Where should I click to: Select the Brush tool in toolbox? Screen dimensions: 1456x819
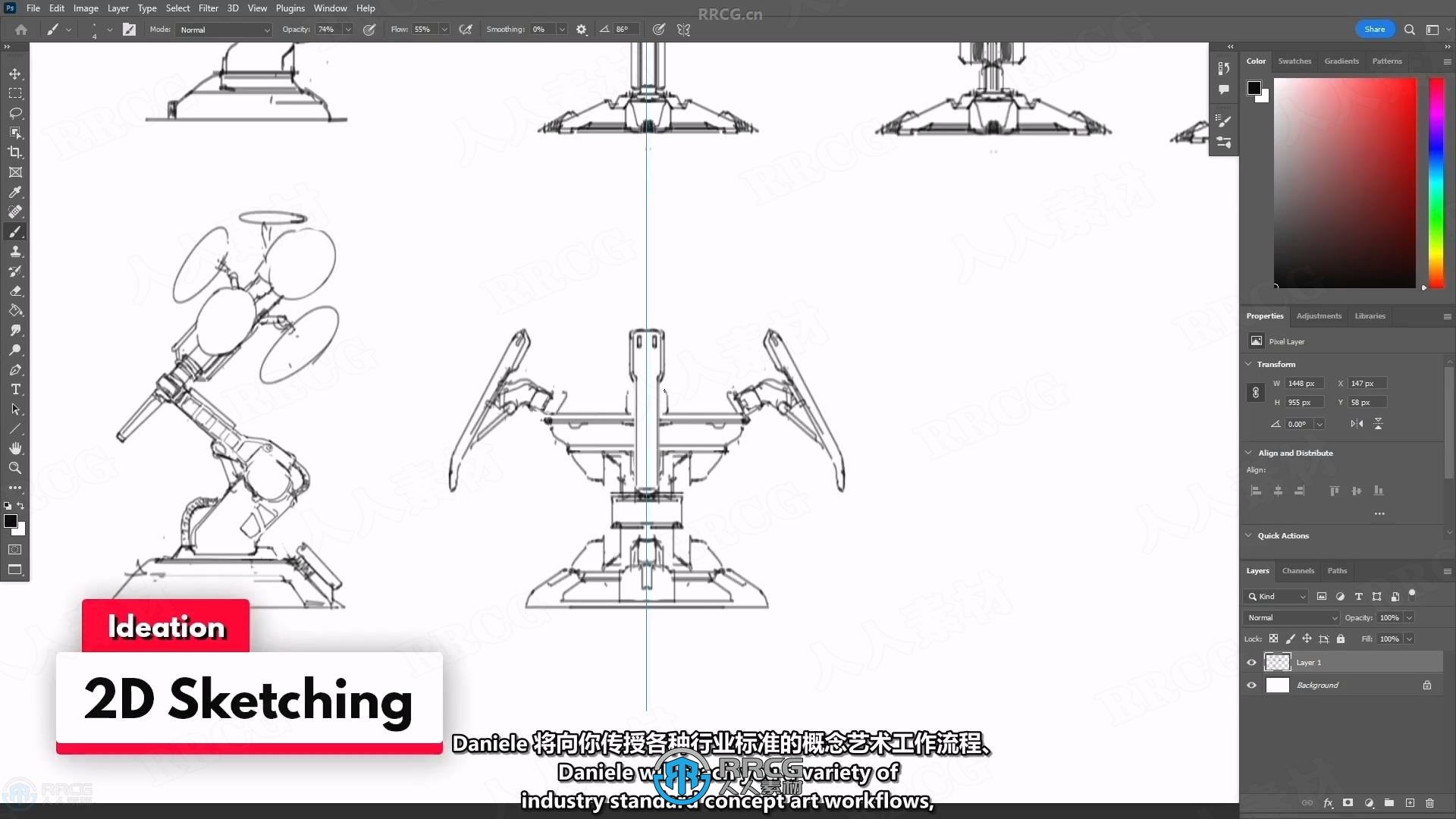click(15, 231)
